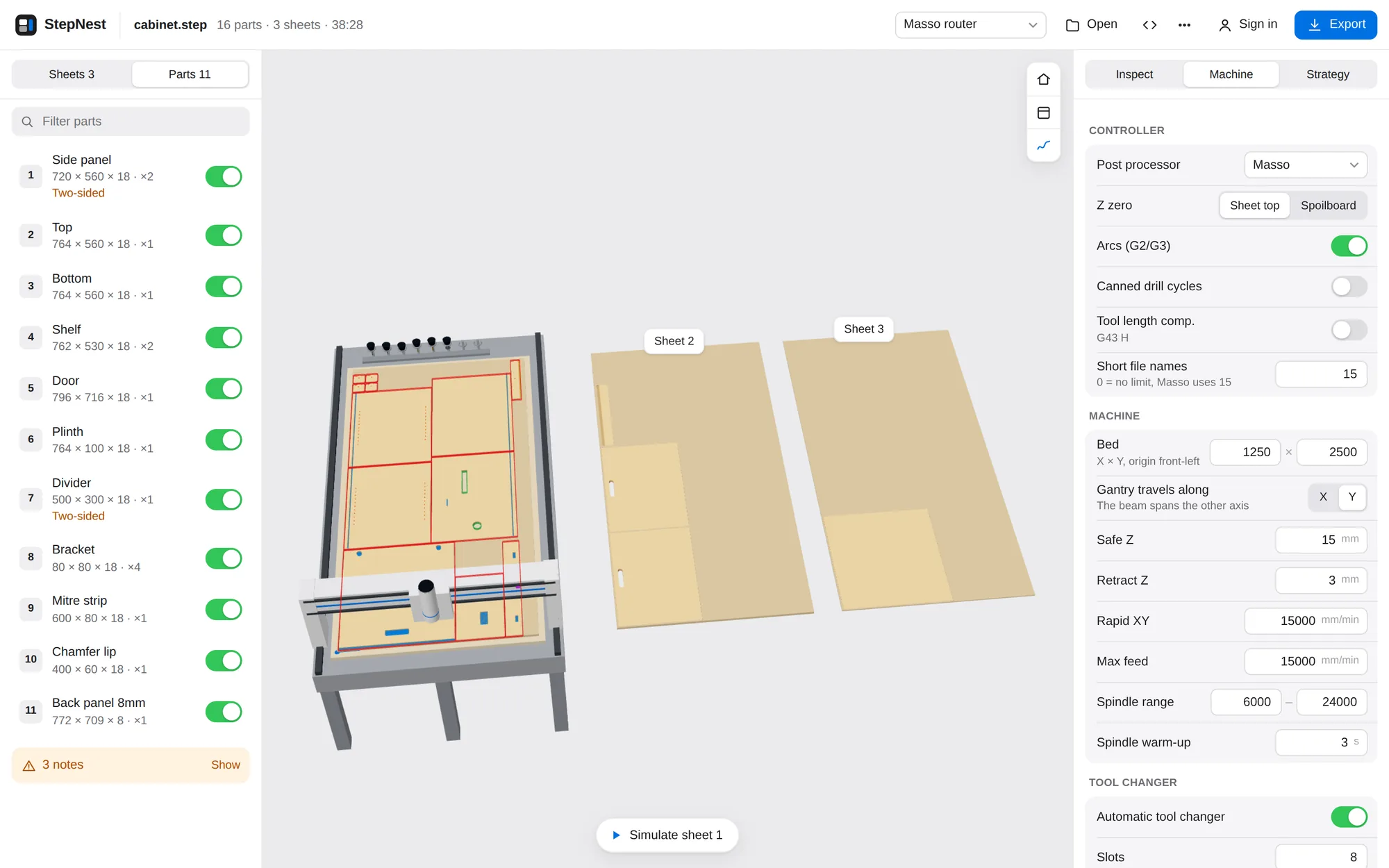Screen dimensions: 1389x868
Task: Click the home view icon
Action: 1043,79
